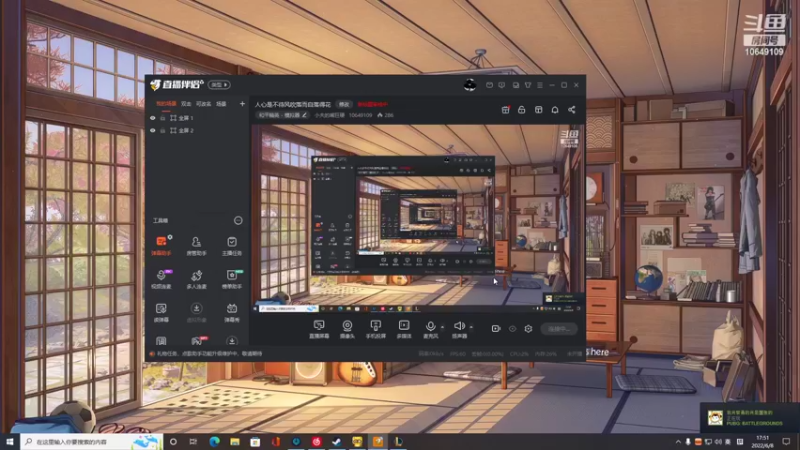The width and height of the screenshot is (800, 450).
Task: Open the hamburger menu in title bar
Action: 540,85
